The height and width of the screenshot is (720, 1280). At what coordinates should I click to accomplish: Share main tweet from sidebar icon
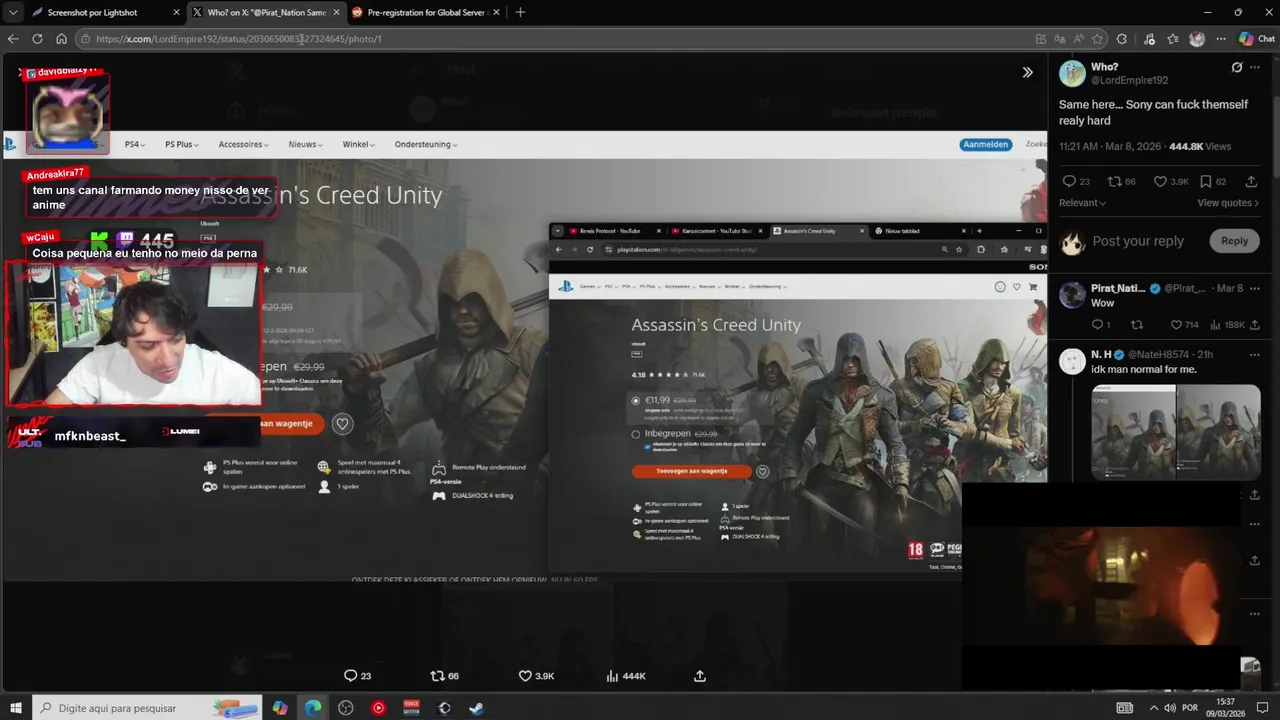1251,182
